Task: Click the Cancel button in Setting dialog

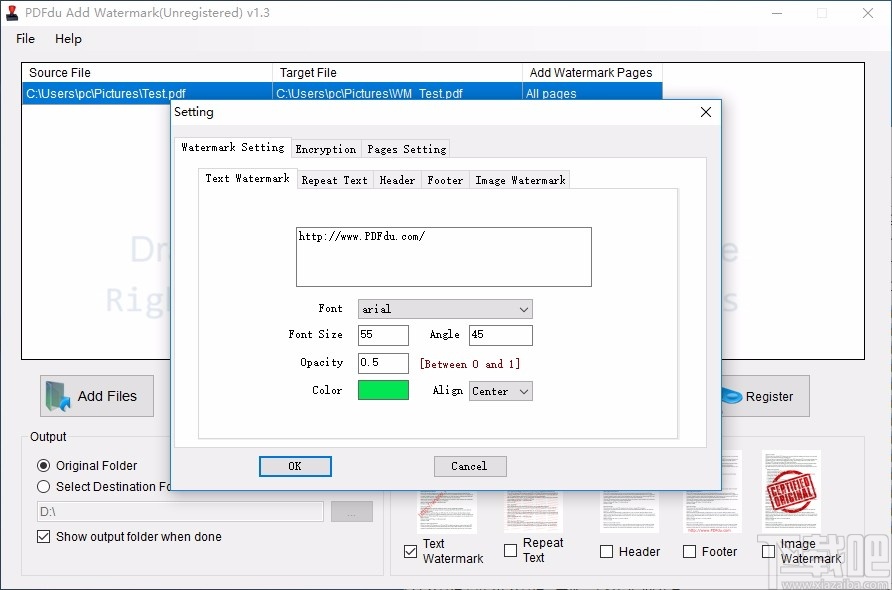Action: 470,467
